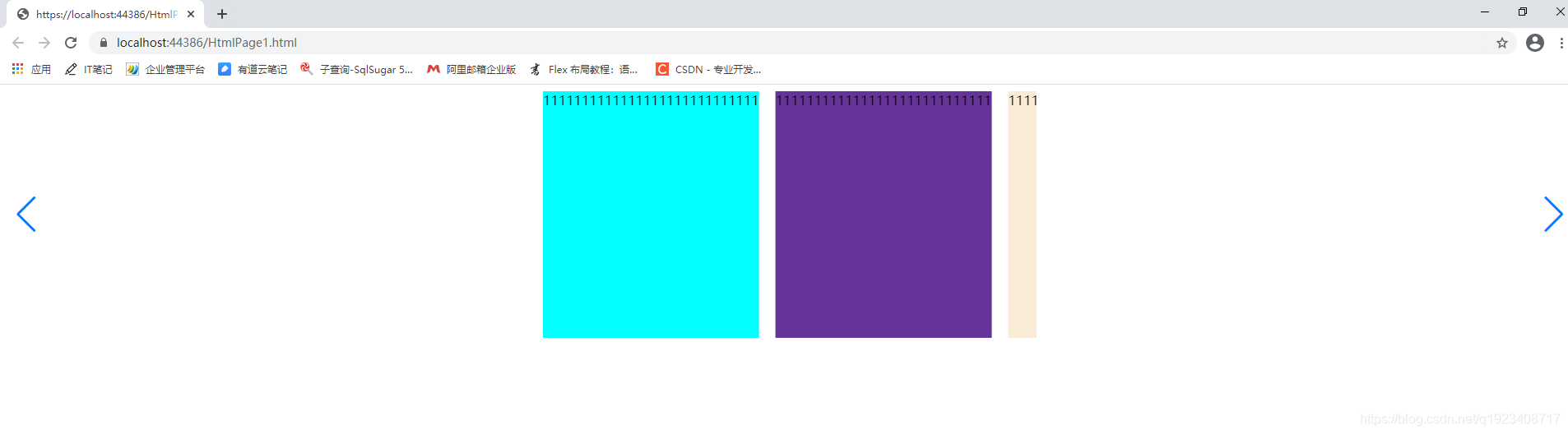Open the 有道云笔记 bookmark
The height and width of the screenshot is (434, 1568).
click(x=253, y=69)
